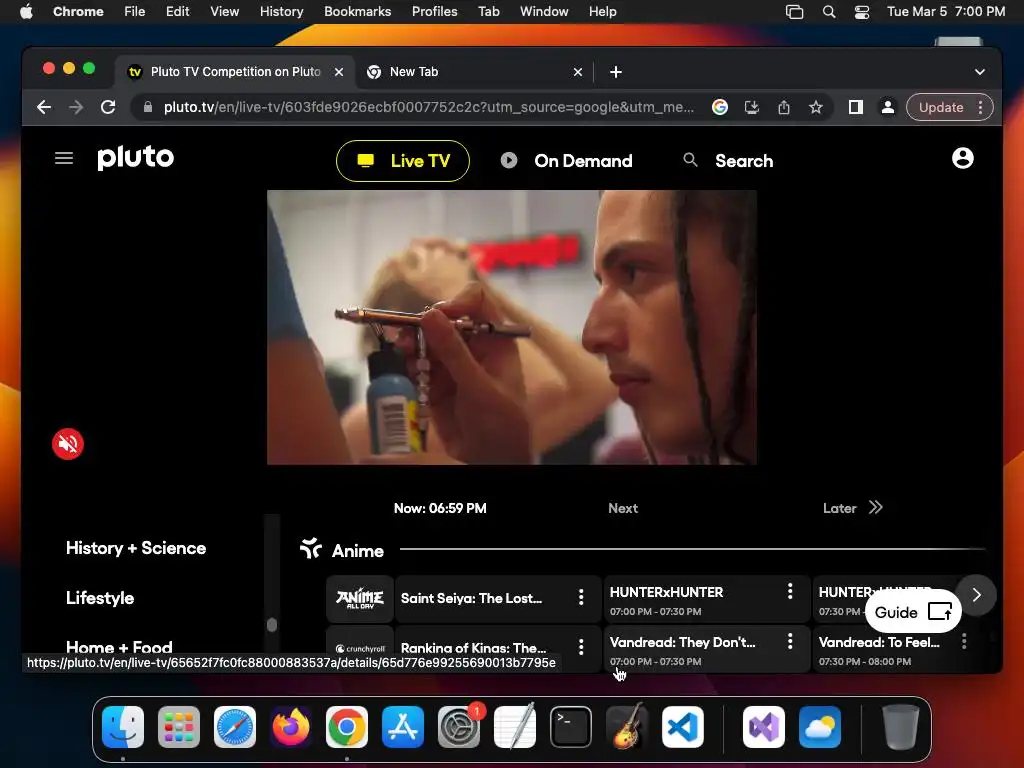This screenshot has width=1024, height=768.
Task: Open Safari from the Dock
Action: [235, 727]
